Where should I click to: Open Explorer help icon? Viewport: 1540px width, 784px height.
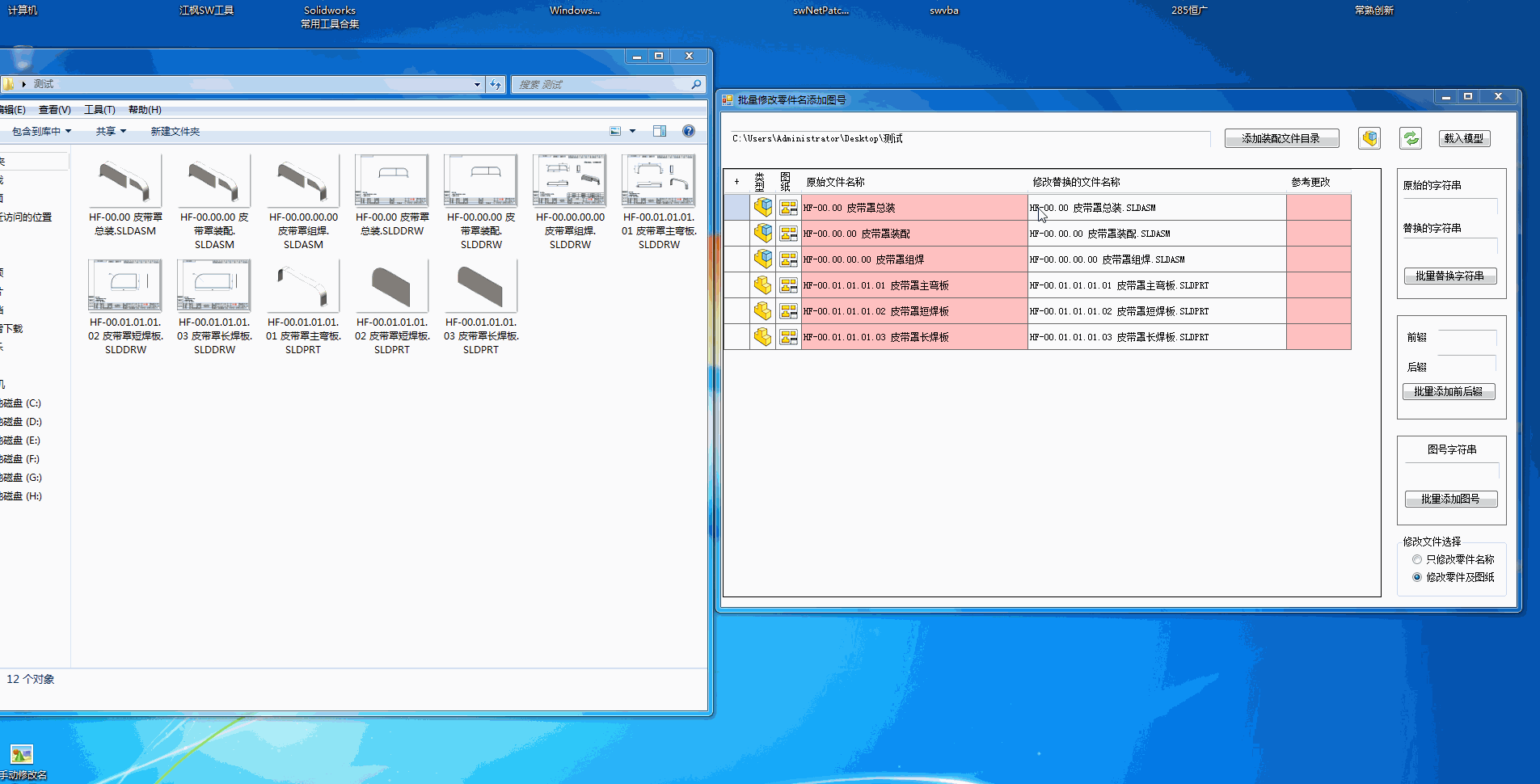coord(689,131)
